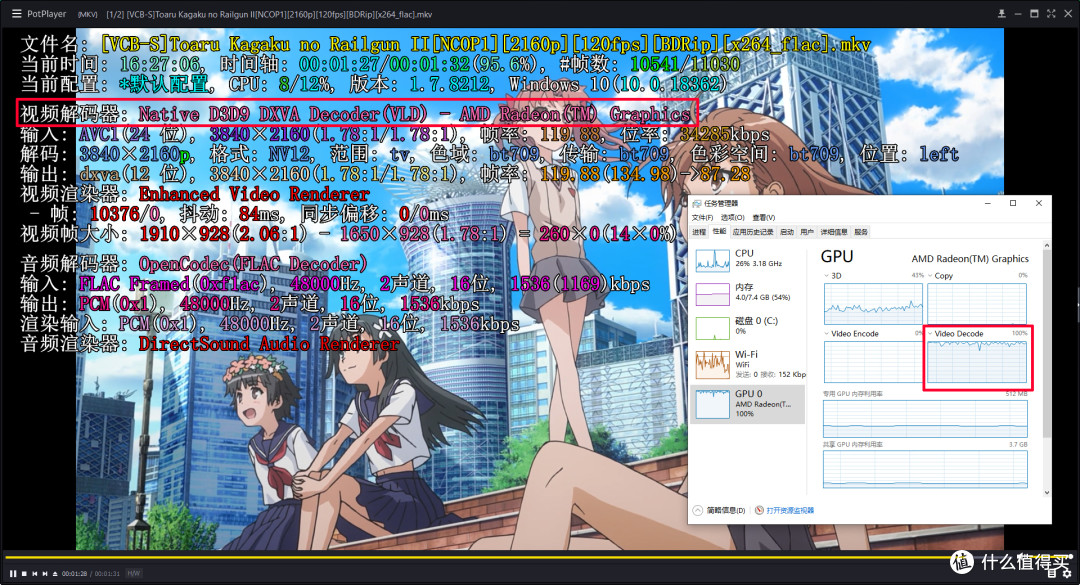The height and width of the screenshot is (585, 1080).
Task: Jump to the previous file in the playlist
Action: [34, 573]
